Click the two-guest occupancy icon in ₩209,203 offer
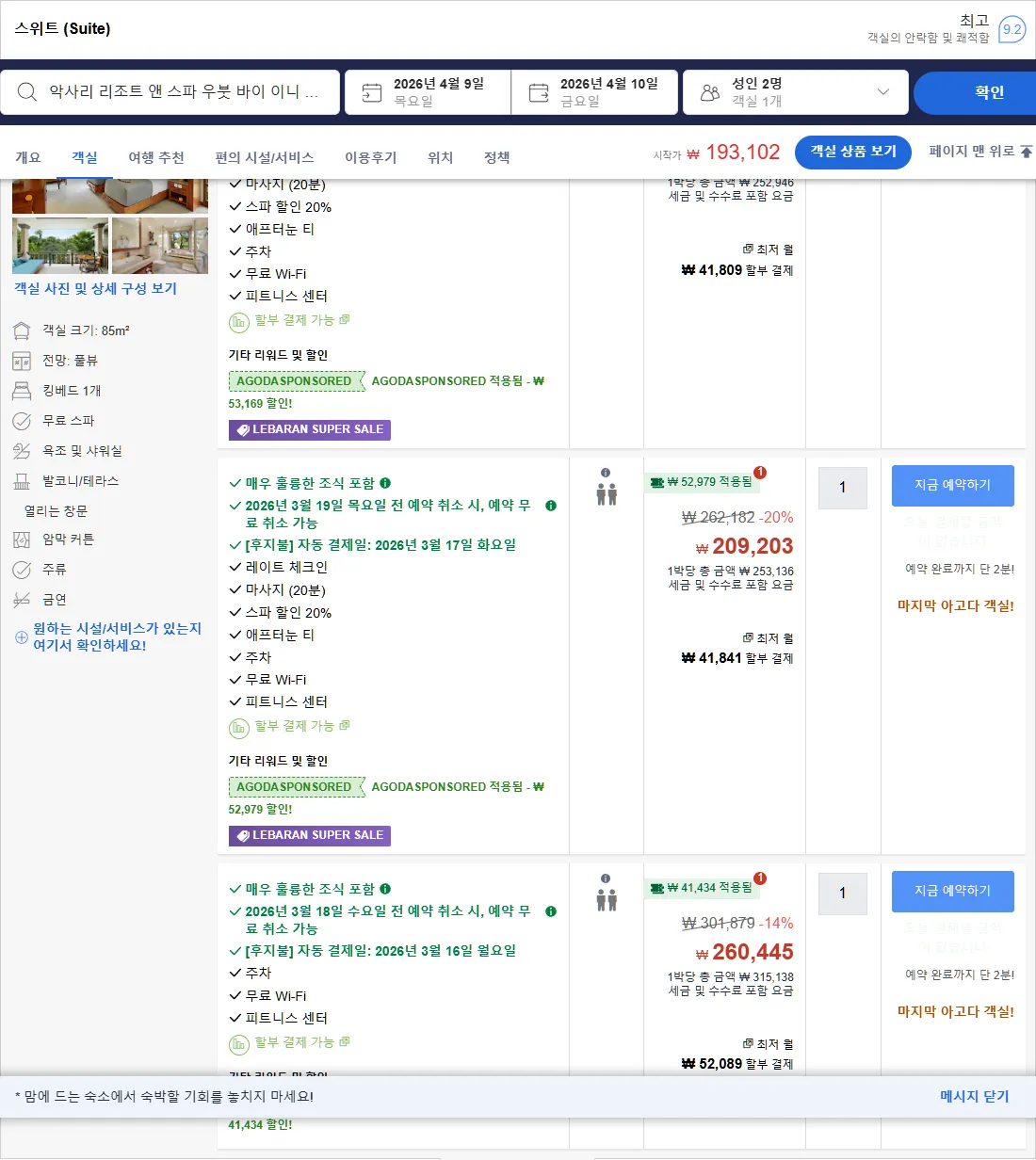The height and width of the screenshot is (1160, 1036). [607, 493]
